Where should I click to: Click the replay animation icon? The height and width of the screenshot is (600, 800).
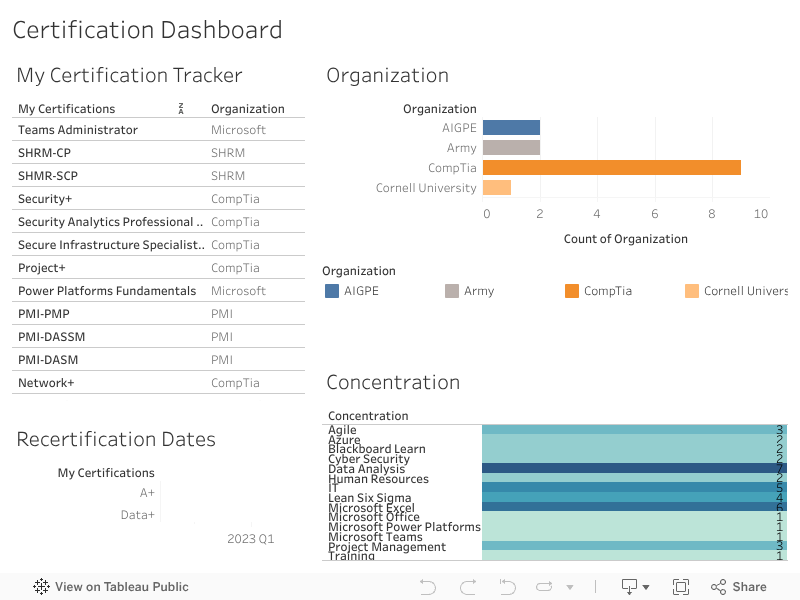544,587
